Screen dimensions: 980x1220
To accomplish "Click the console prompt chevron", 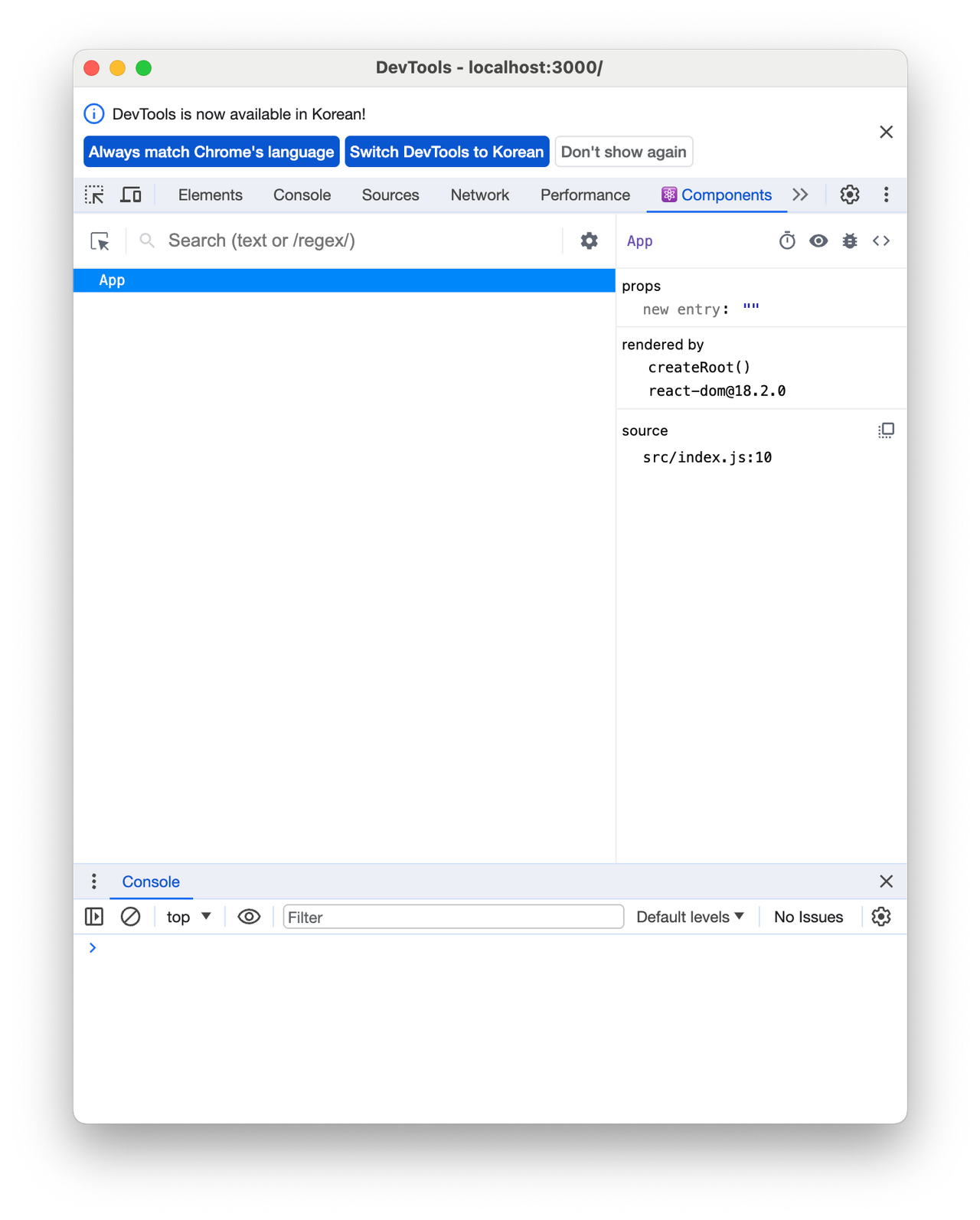I will (x=93, y=948).
